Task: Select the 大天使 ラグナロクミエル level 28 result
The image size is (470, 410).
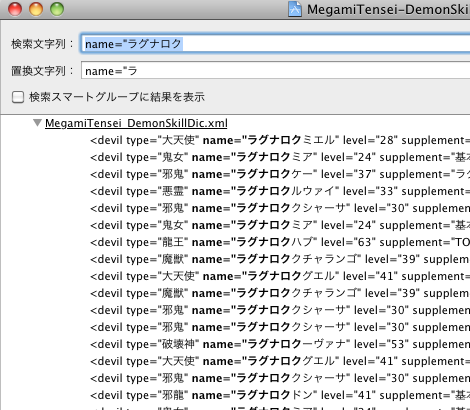Action: point(280,140)
